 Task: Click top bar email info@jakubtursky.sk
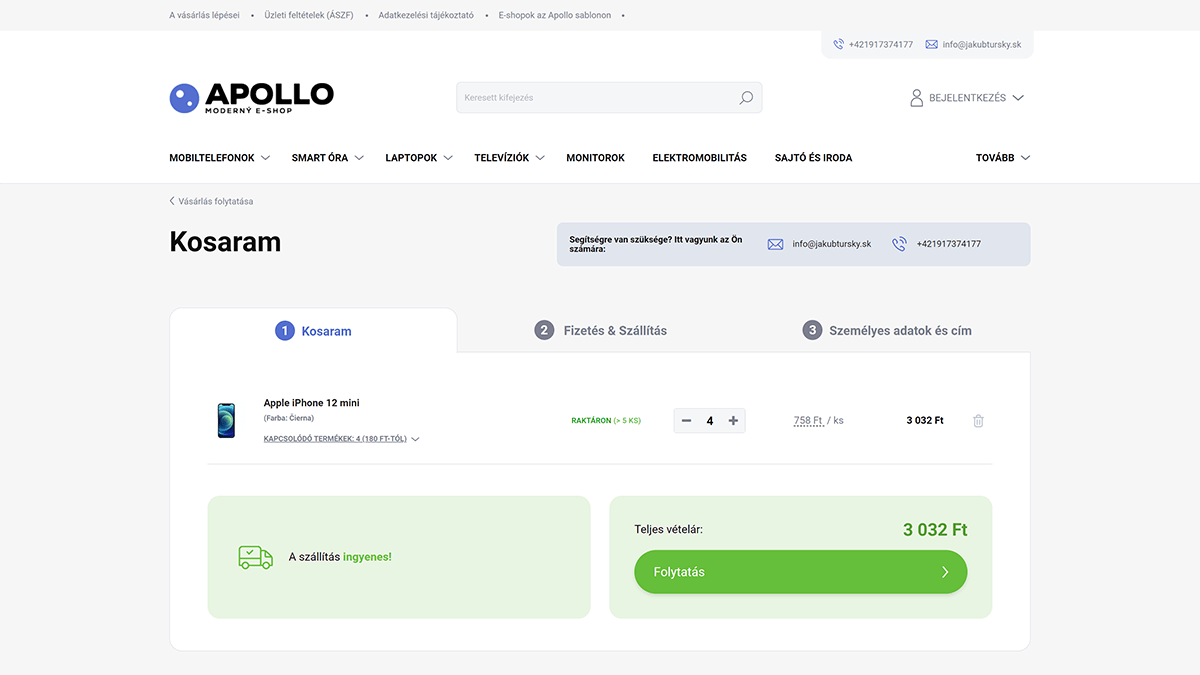pos(982,44)
